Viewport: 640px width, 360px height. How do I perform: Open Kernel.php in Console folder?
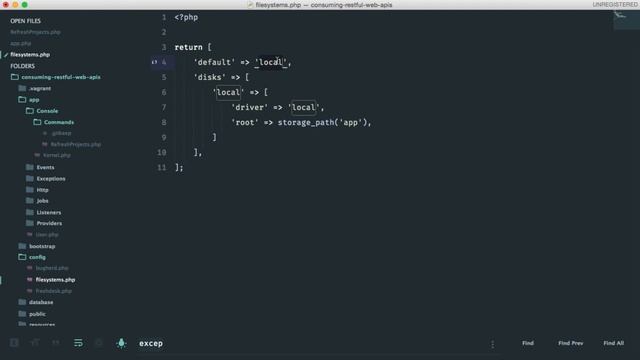[56, 155]
